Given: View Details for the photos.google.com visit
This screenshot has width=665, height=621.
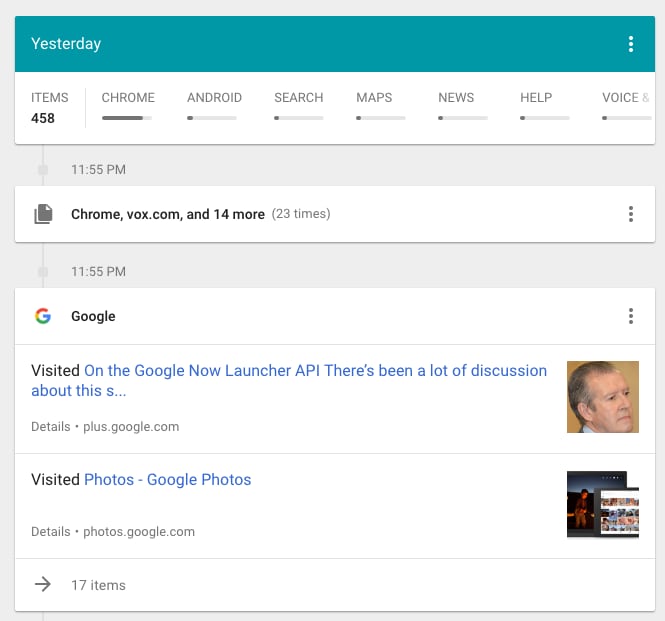Looking at the screenshot, I should click(50, 532).
